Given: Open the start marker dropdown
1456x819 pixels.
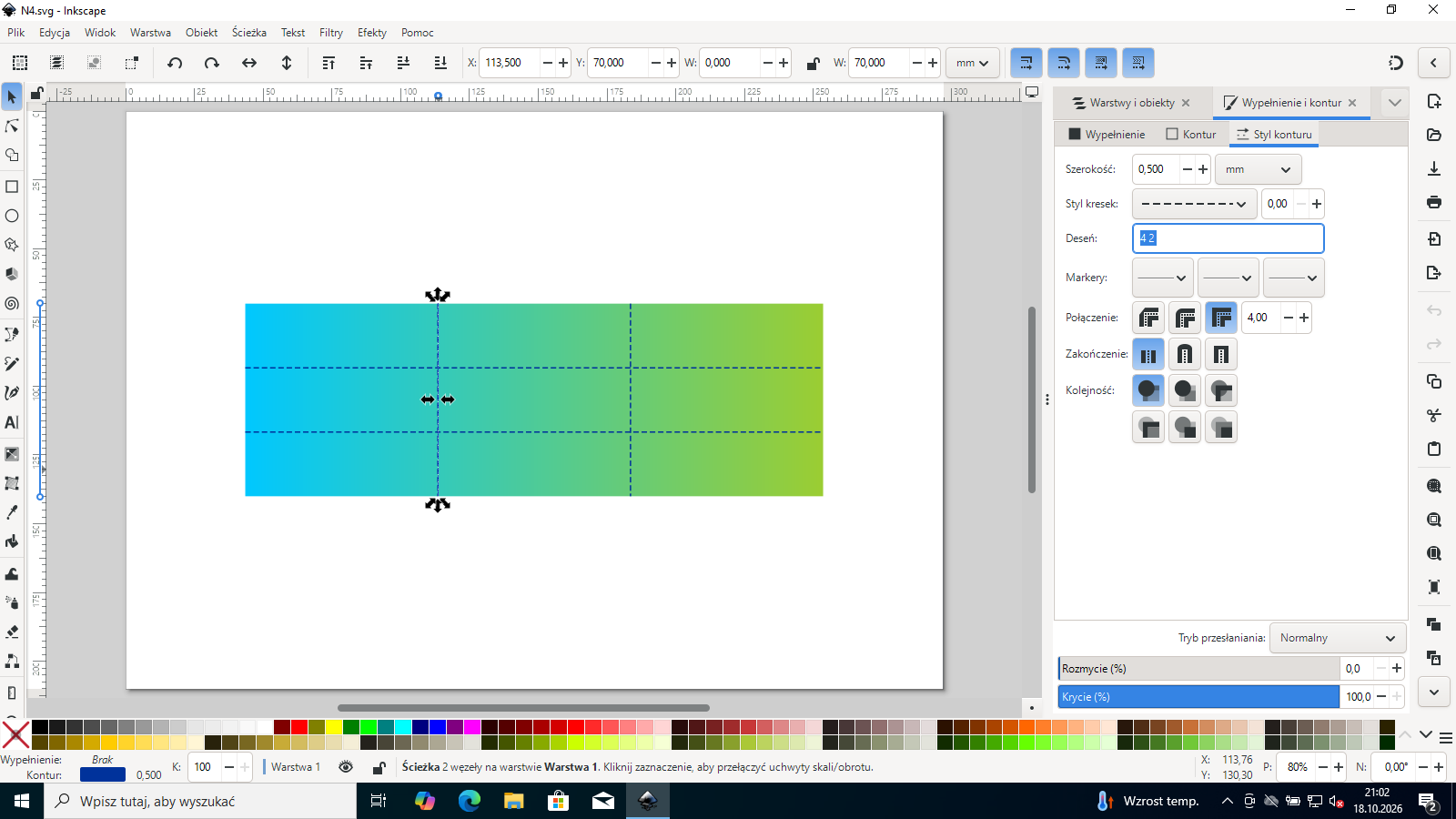Looking at the screenshot, I should 1162,278.
